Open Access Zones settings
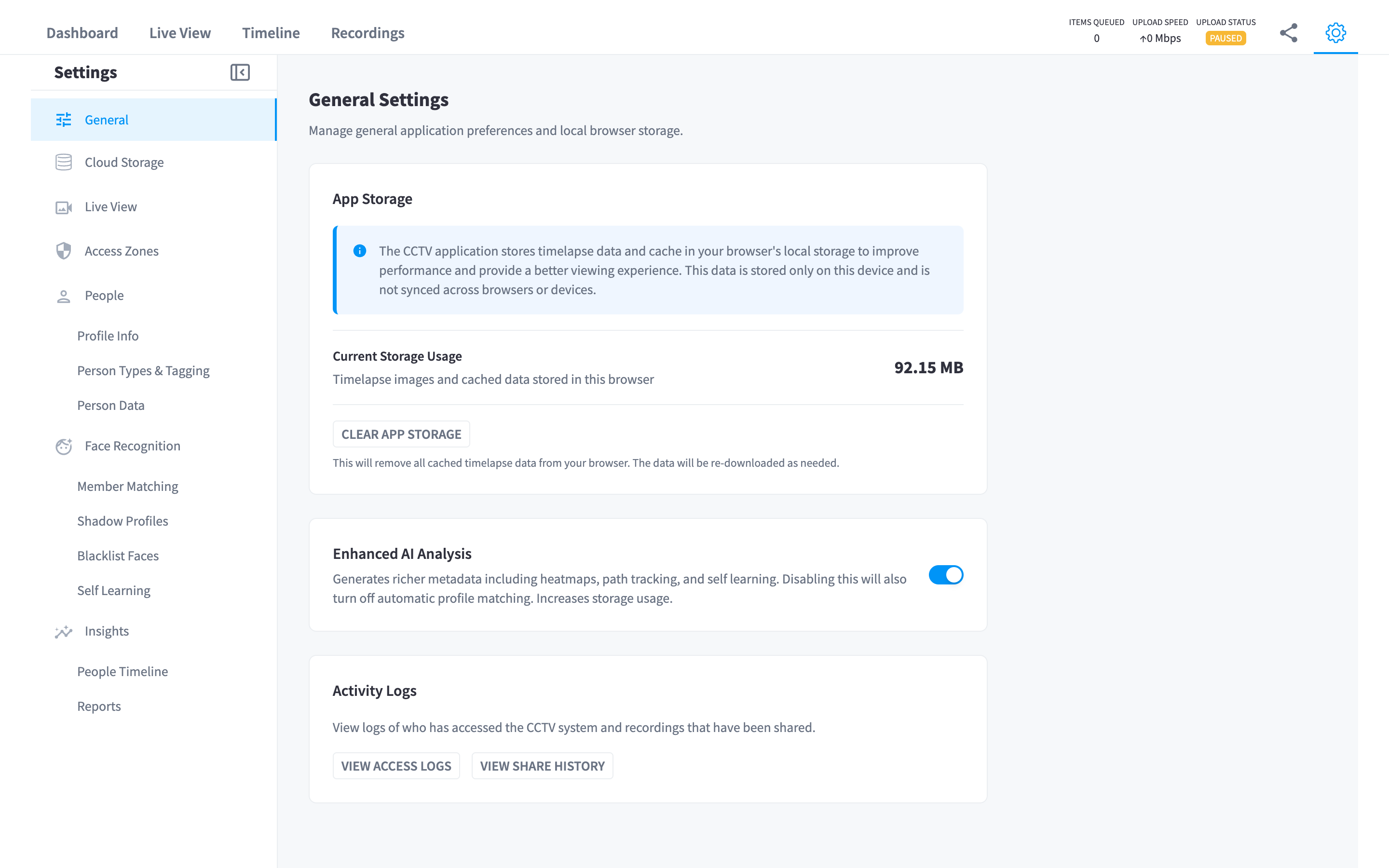 tap(153, 251)
